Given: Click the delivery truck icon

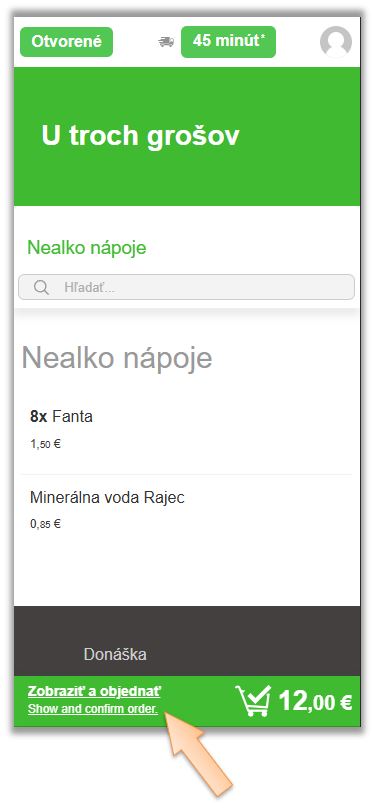Looking at the screenshot, I should point(166,42).
